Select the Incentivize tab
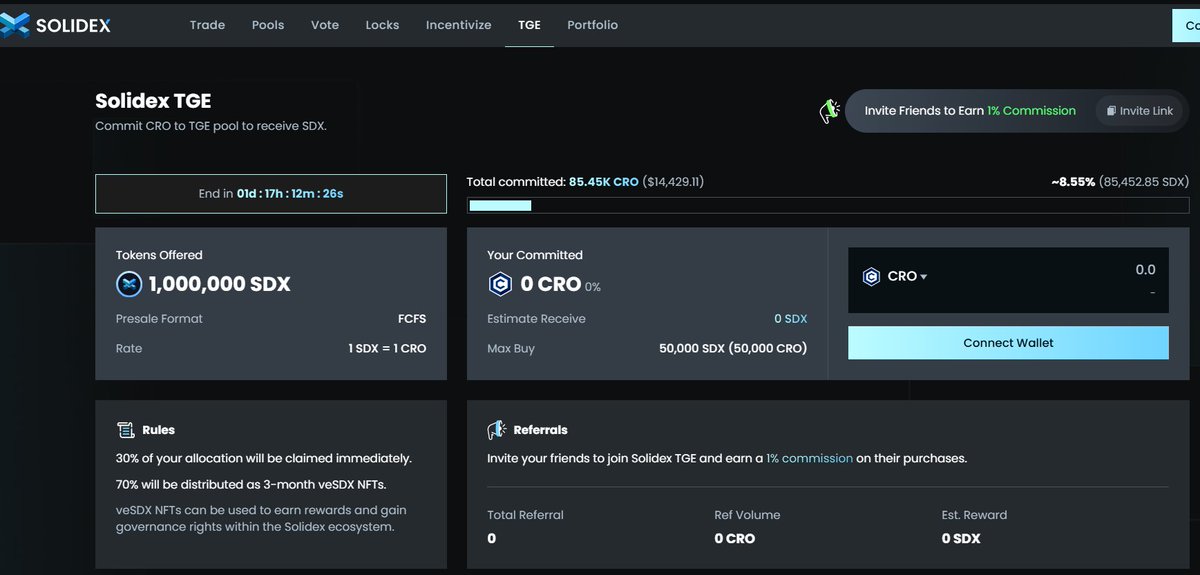Viewport: 1200px width, 575px height. 458,25
